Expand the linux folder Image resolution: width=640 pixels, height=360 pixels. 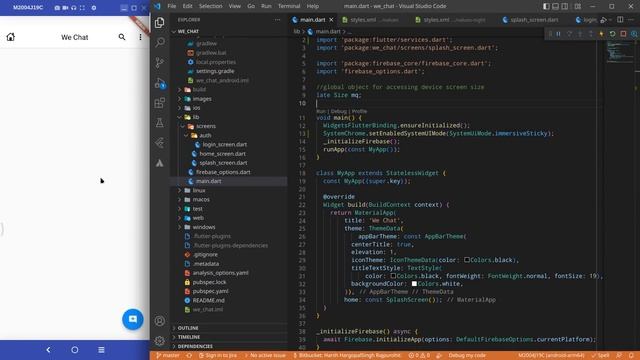[199, 190]
